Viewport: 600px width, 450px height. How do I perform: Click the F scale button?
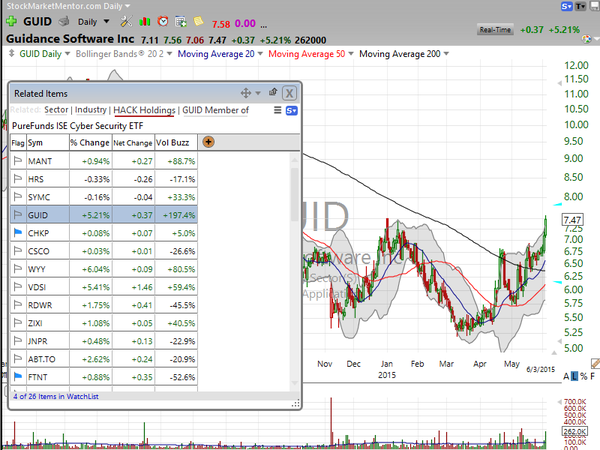coord(593,376)
